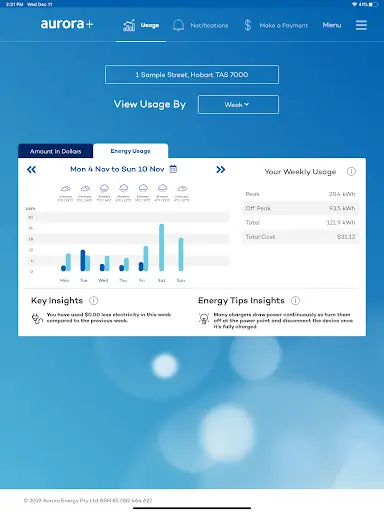This screenshot has height=512, width=384.
Task: Select the Total kWh row
Action: (x=300, y=222)
